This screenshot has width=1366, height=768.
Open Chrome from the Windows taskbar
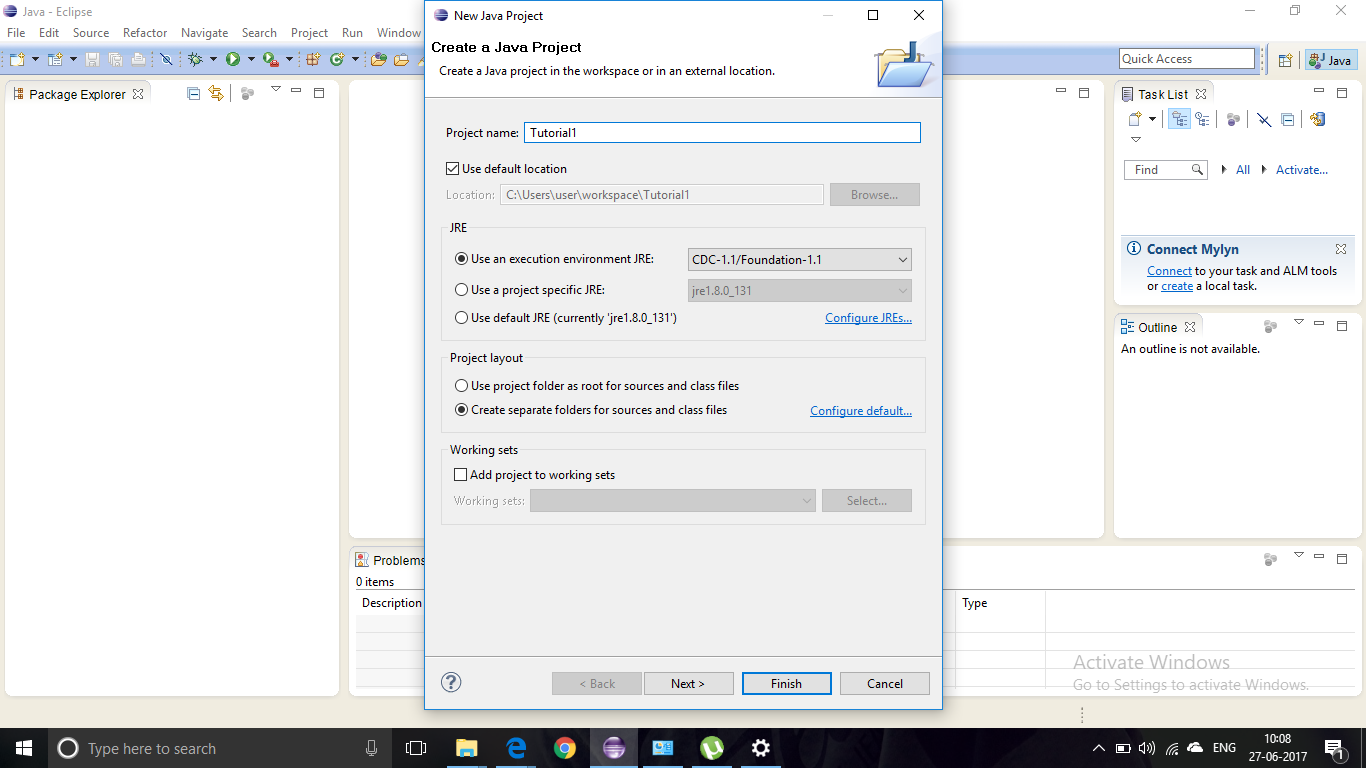[565, 748]
